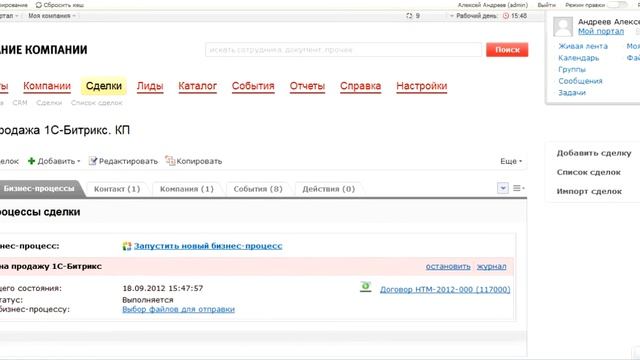Click the updates counter icon showing 9
The height and width of the screenshot is (360, 640).
click(x=409, y=16)
